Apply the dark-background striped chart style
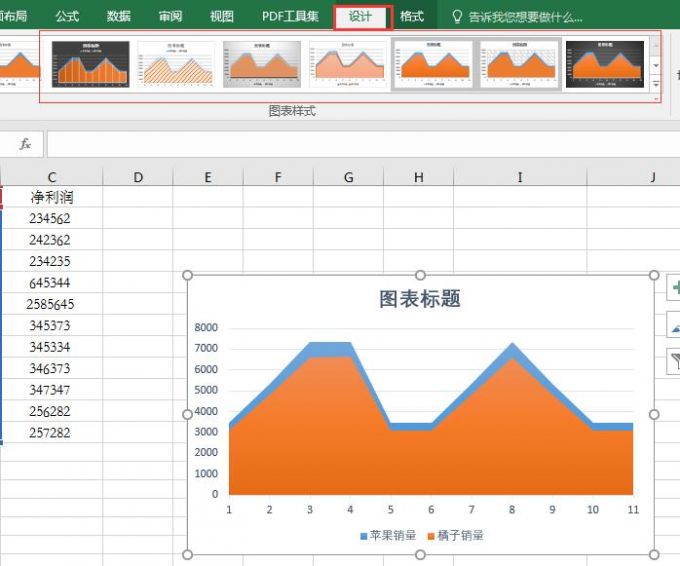680x566 pixels. pos(91,64)
